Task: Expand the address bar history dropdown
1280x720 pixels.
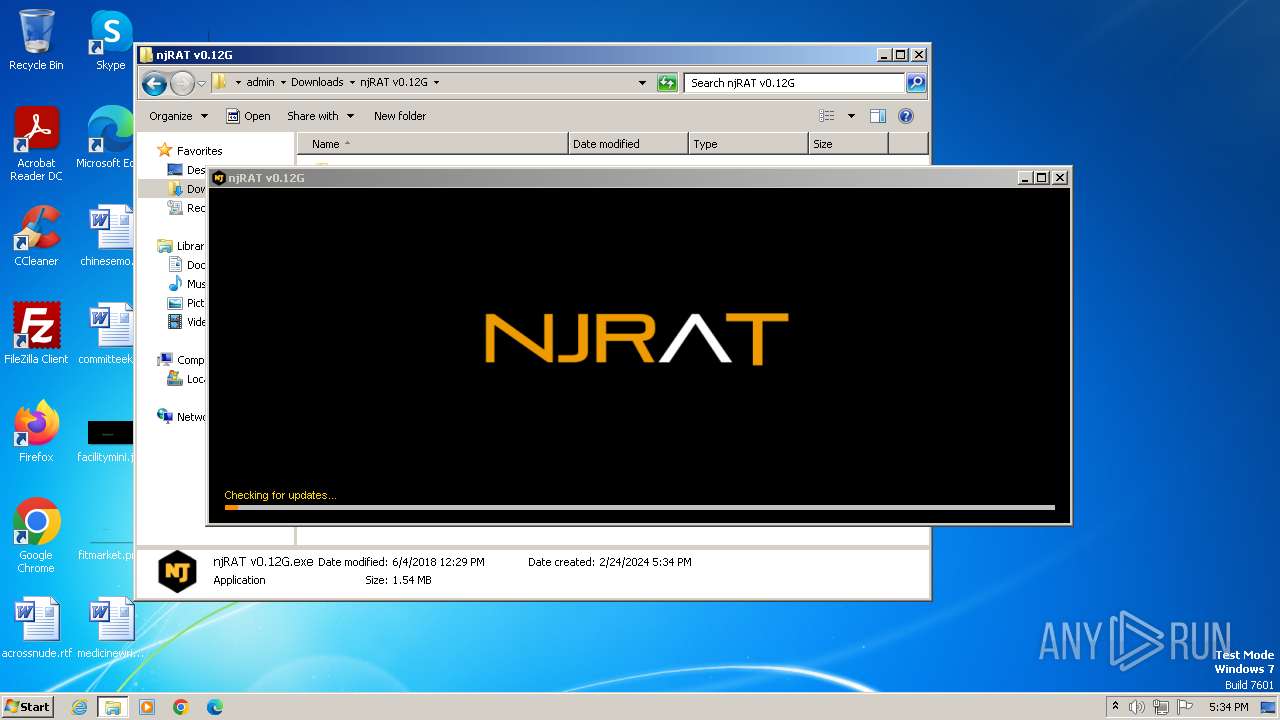Action: tap(642, 83)
